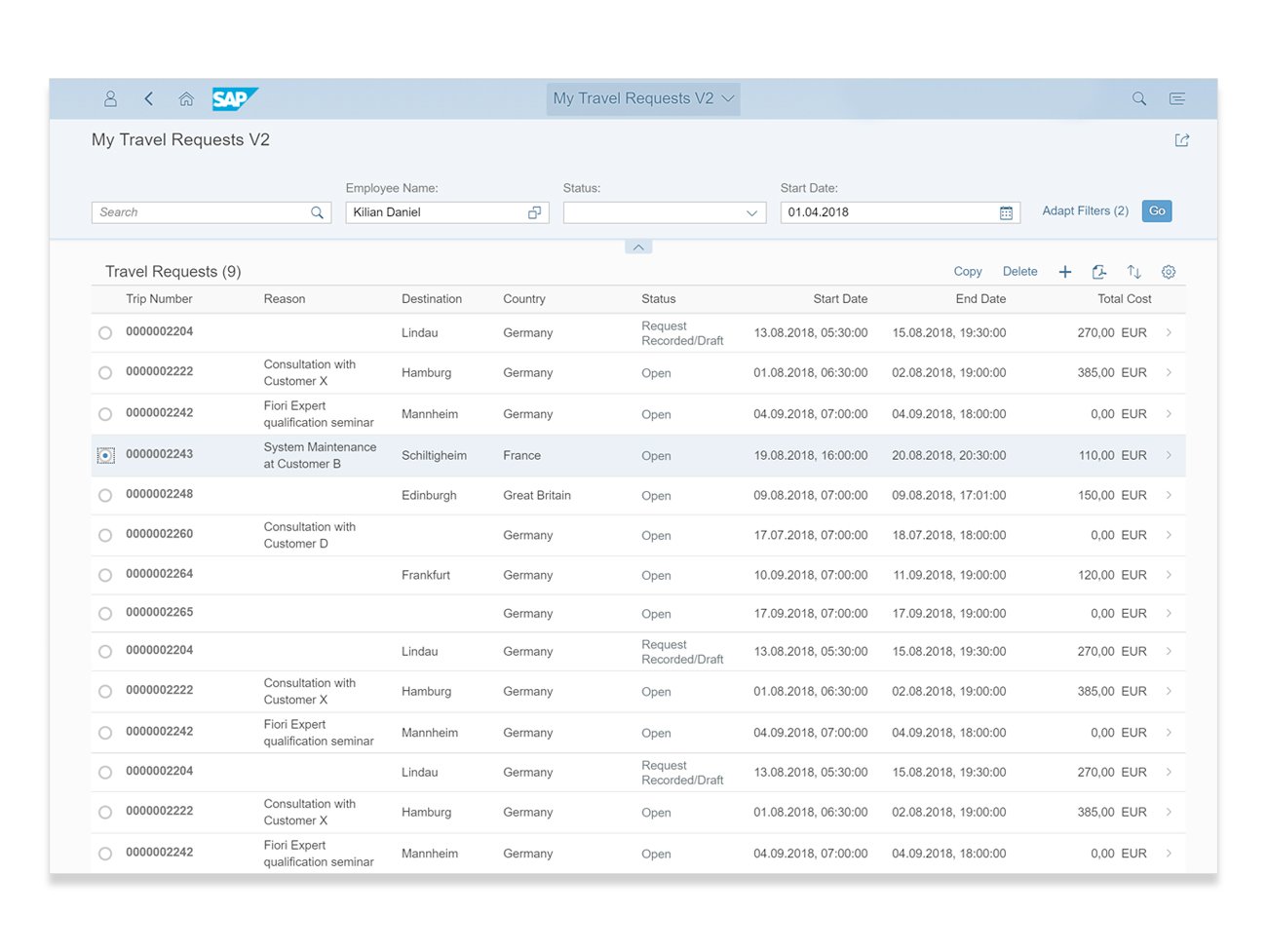Add a new travel request with plus icon

coord(1065,272)
